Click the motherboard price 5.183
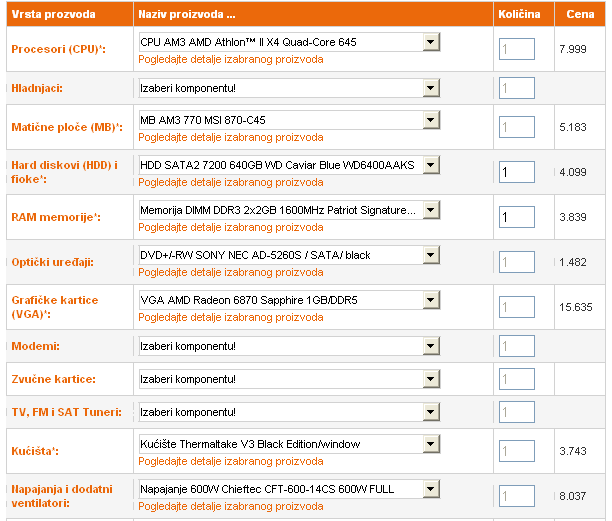 (x=573, y=127)
